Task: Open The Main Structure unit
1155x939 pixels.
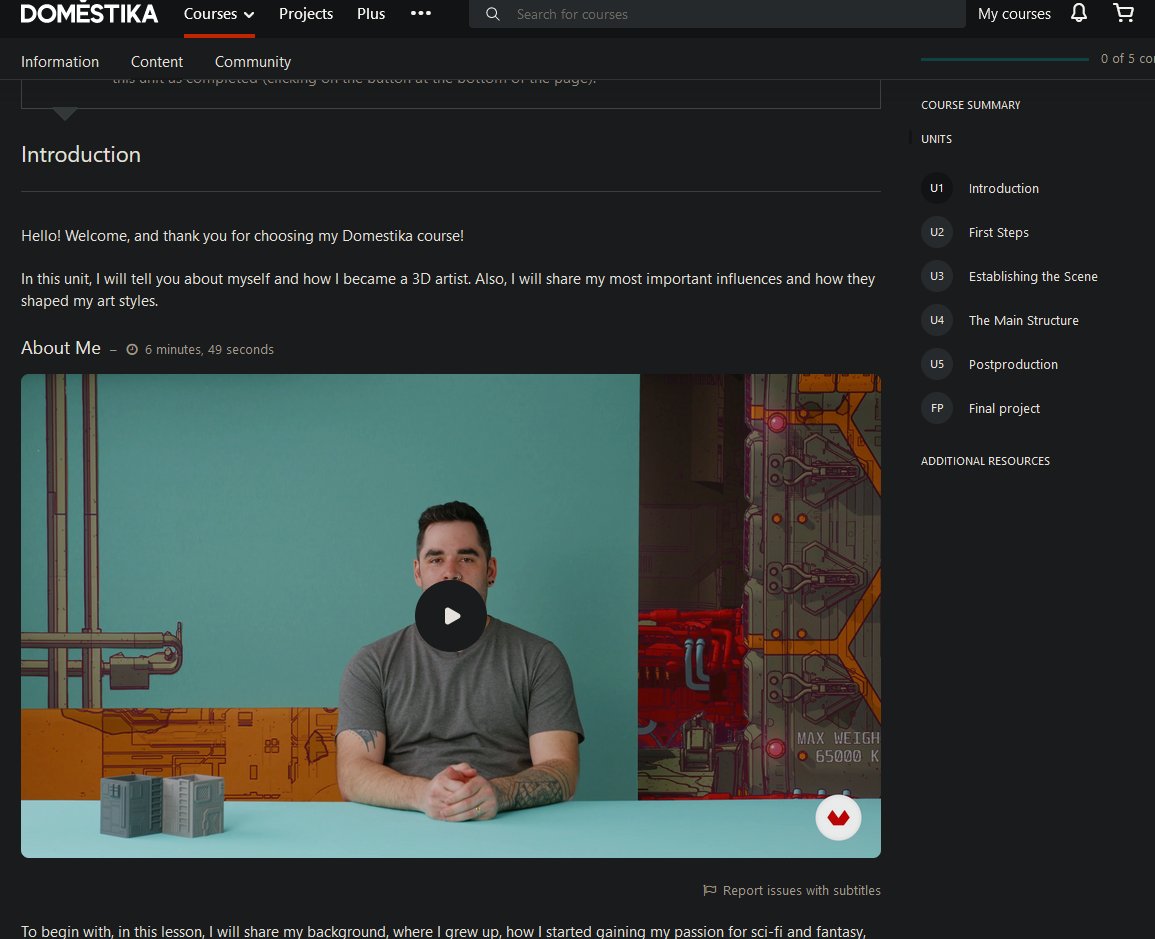Action: point(1023,320)
